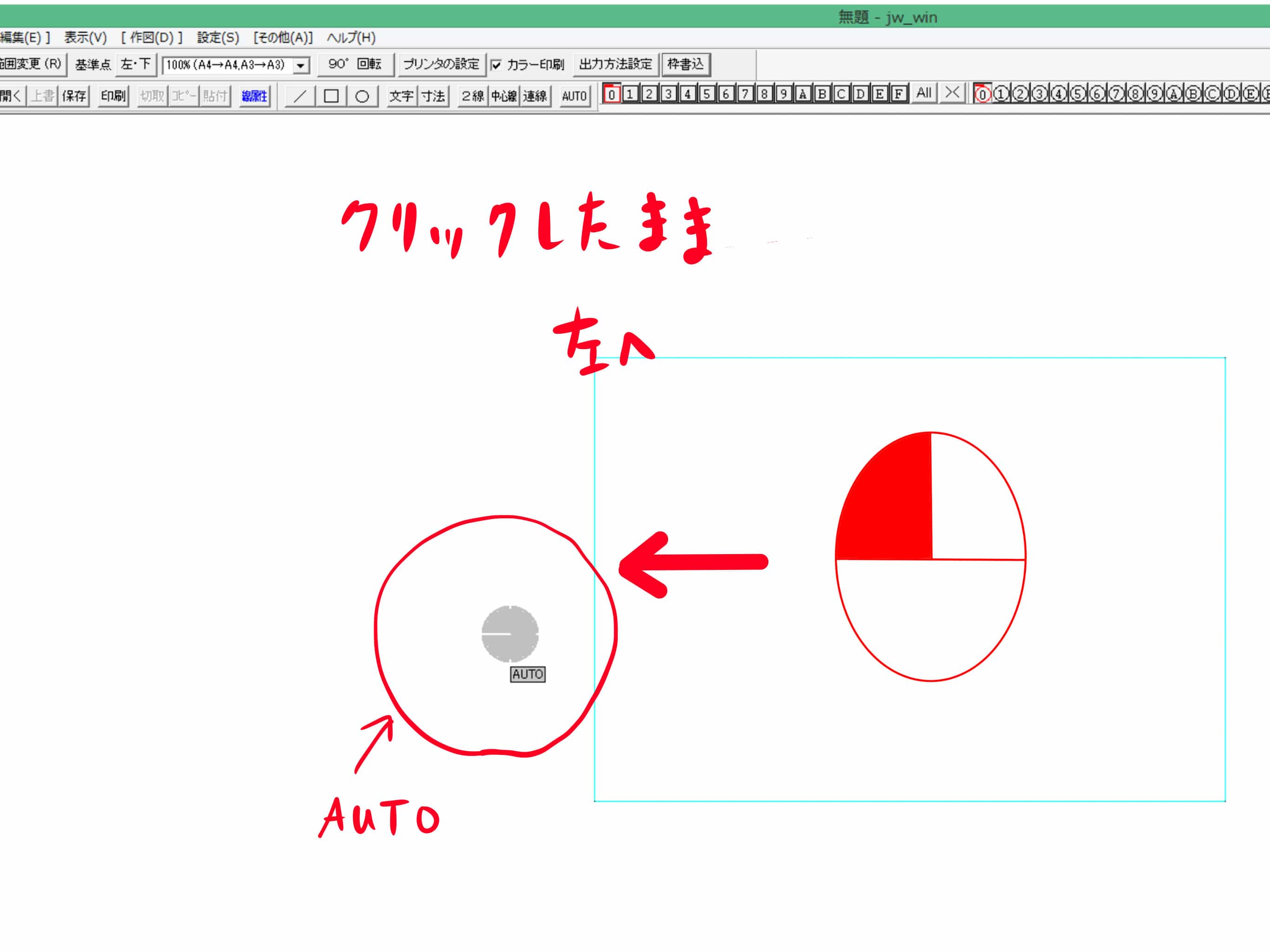The image size is (1270, 952).
Task: Toggle square layer button E
Action: click(x=880, y=94)
